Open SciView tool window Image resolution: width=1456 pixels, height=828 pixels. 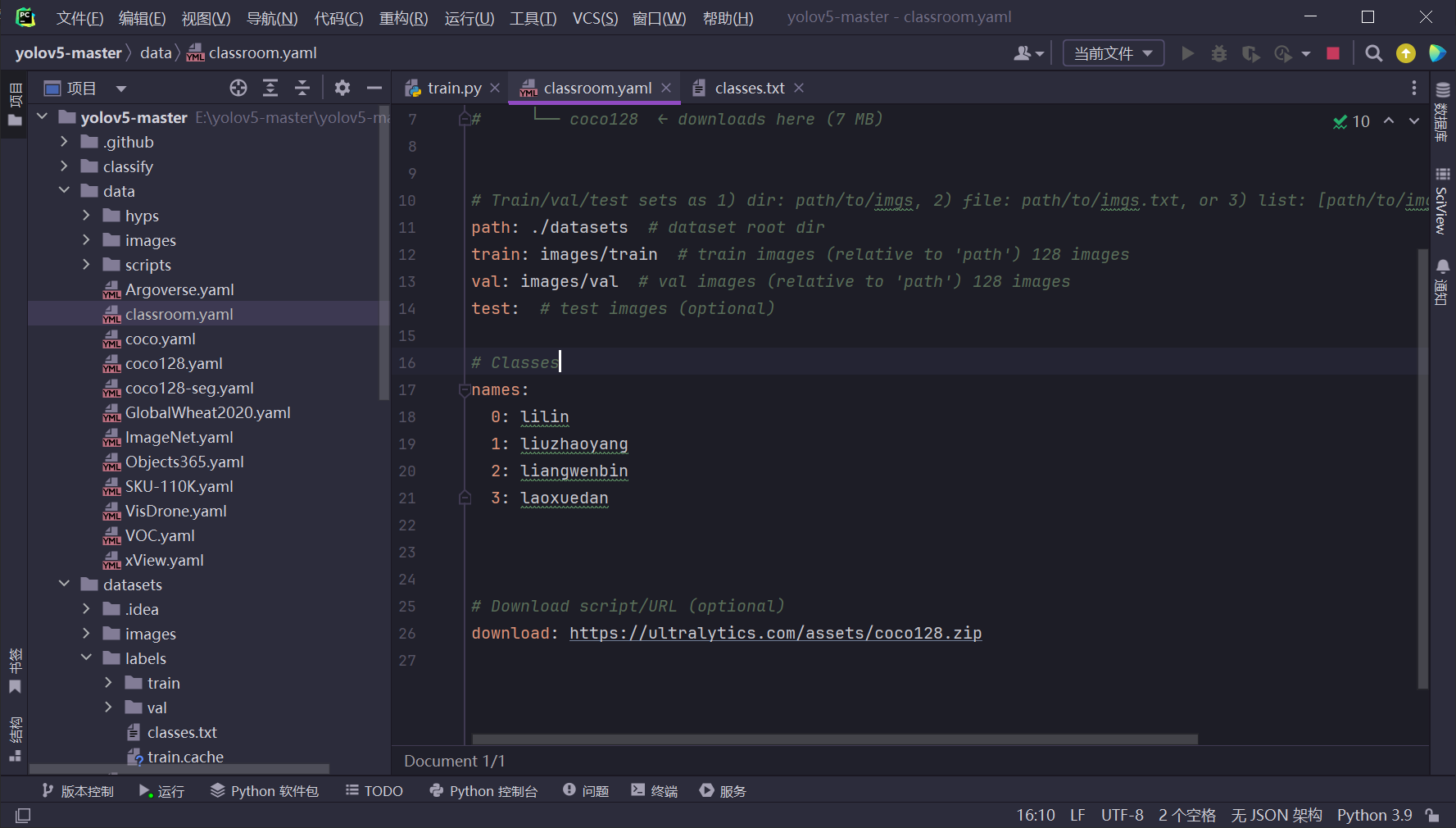click(x=1443, y=201)
